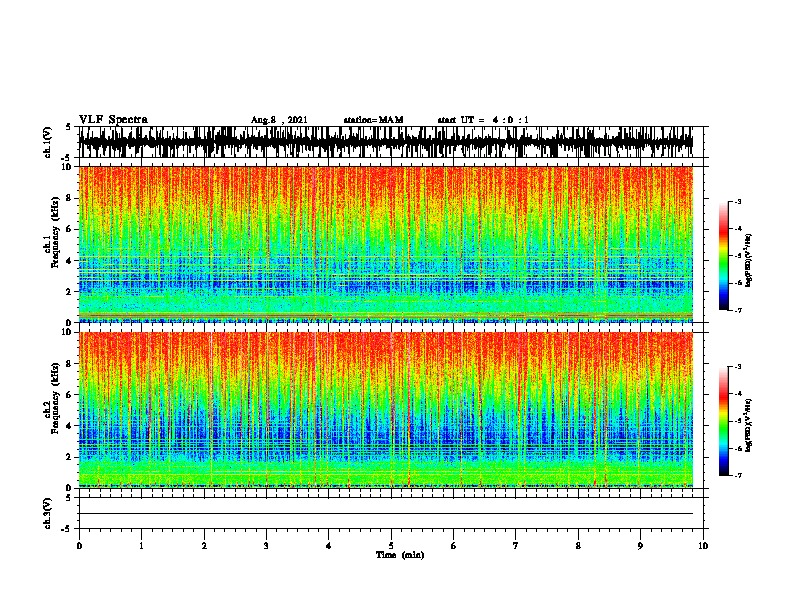Click the black ch.1 voltage waveform trace

click(385, 142)
